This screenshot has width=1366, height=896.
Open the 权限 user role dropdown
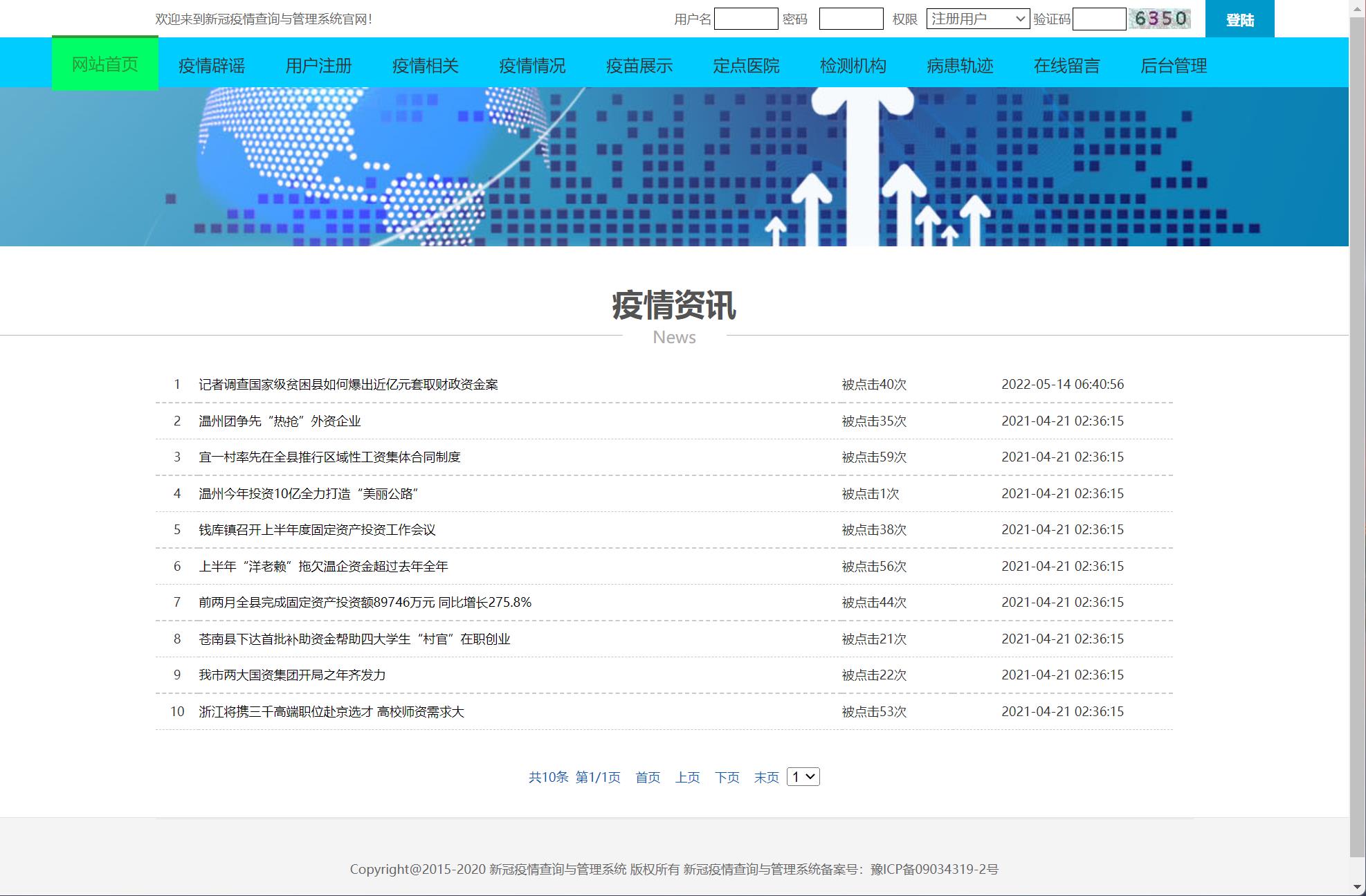[x=976, y=19]
